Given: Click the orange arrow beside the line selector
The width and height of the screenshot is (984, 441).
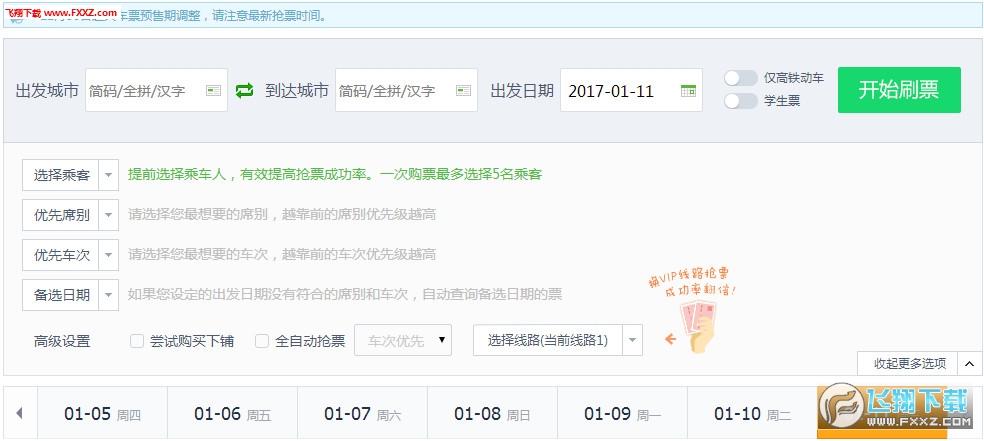Looking at the screenshot, I should [x=670, y=340].
